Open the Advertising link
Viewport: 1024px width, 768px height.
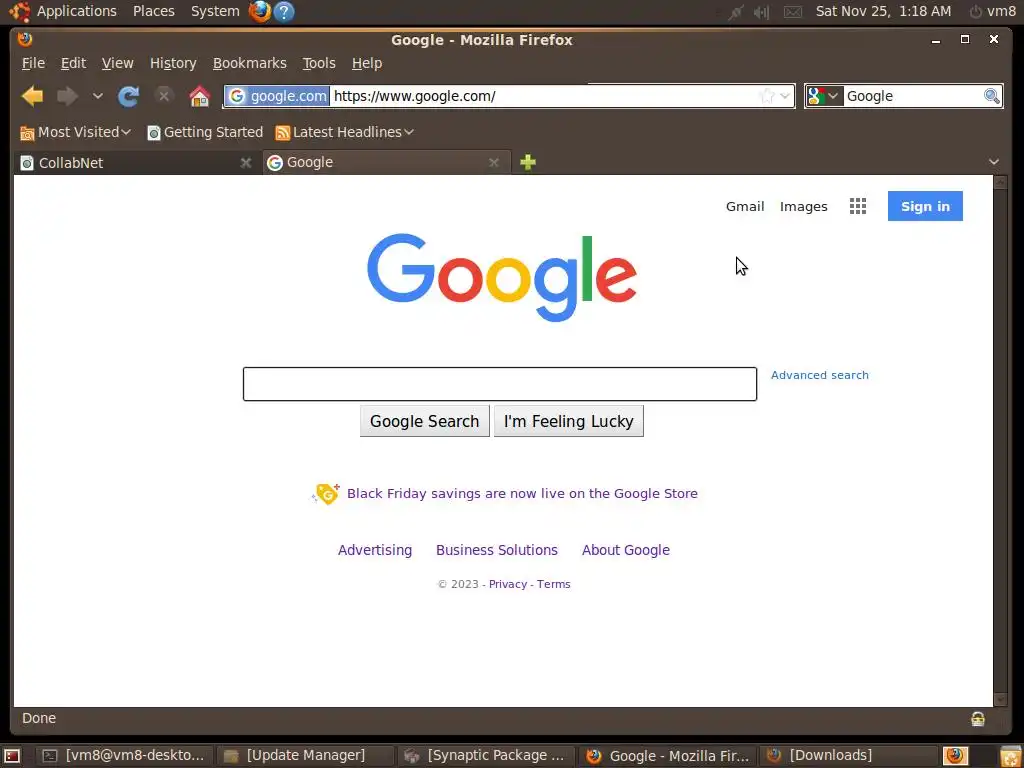click(375, 550)
